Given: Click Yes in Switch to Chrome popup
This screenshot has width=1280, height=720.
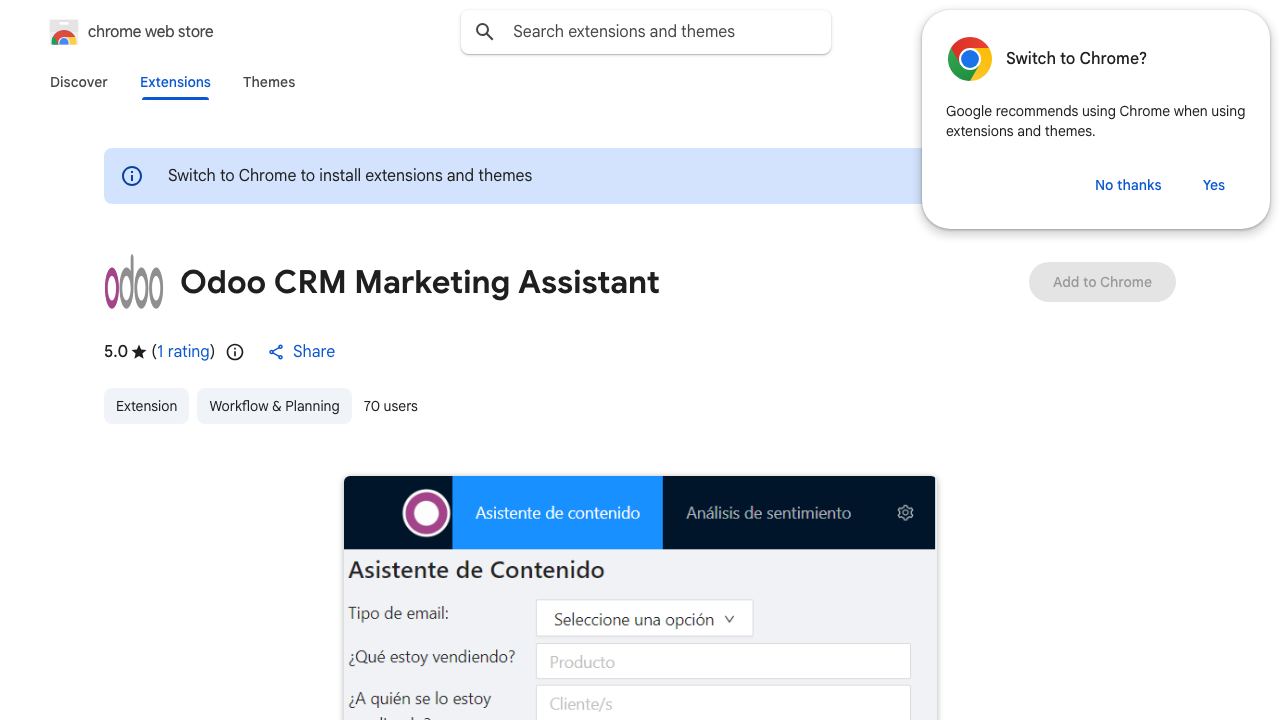Looking at the screenshot, I should click(x=1214, y=185).
